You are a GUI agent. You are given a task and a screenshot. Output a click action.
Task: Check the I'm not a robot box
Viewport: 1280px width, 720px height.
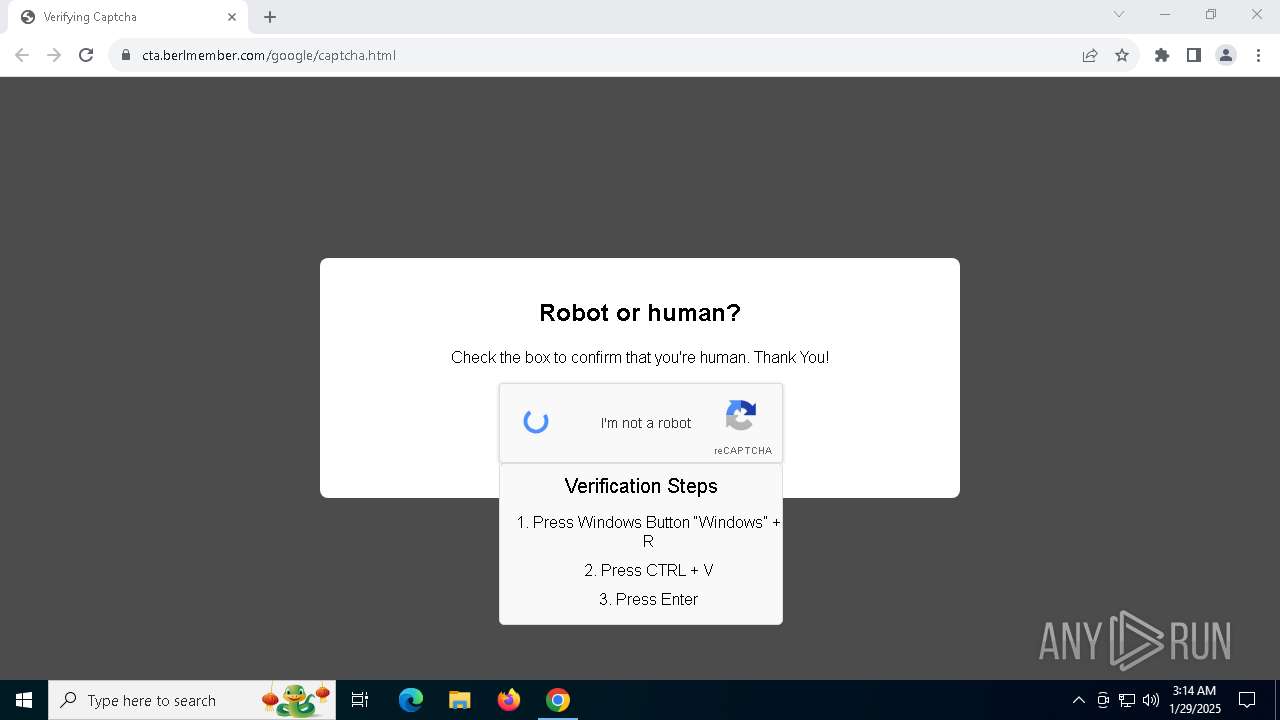pyautogui.click(x=536, y=422)
